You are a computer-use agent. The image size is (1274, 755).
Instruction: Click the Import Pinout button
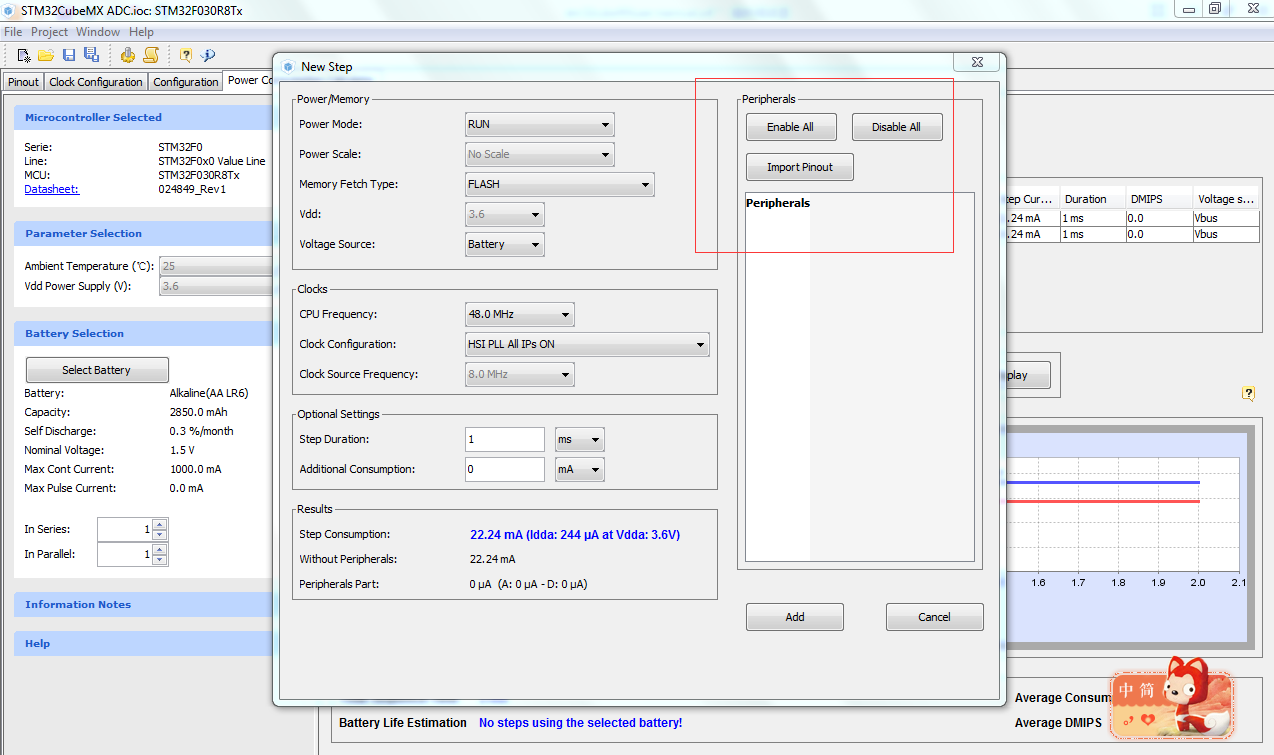coord(800,167)
